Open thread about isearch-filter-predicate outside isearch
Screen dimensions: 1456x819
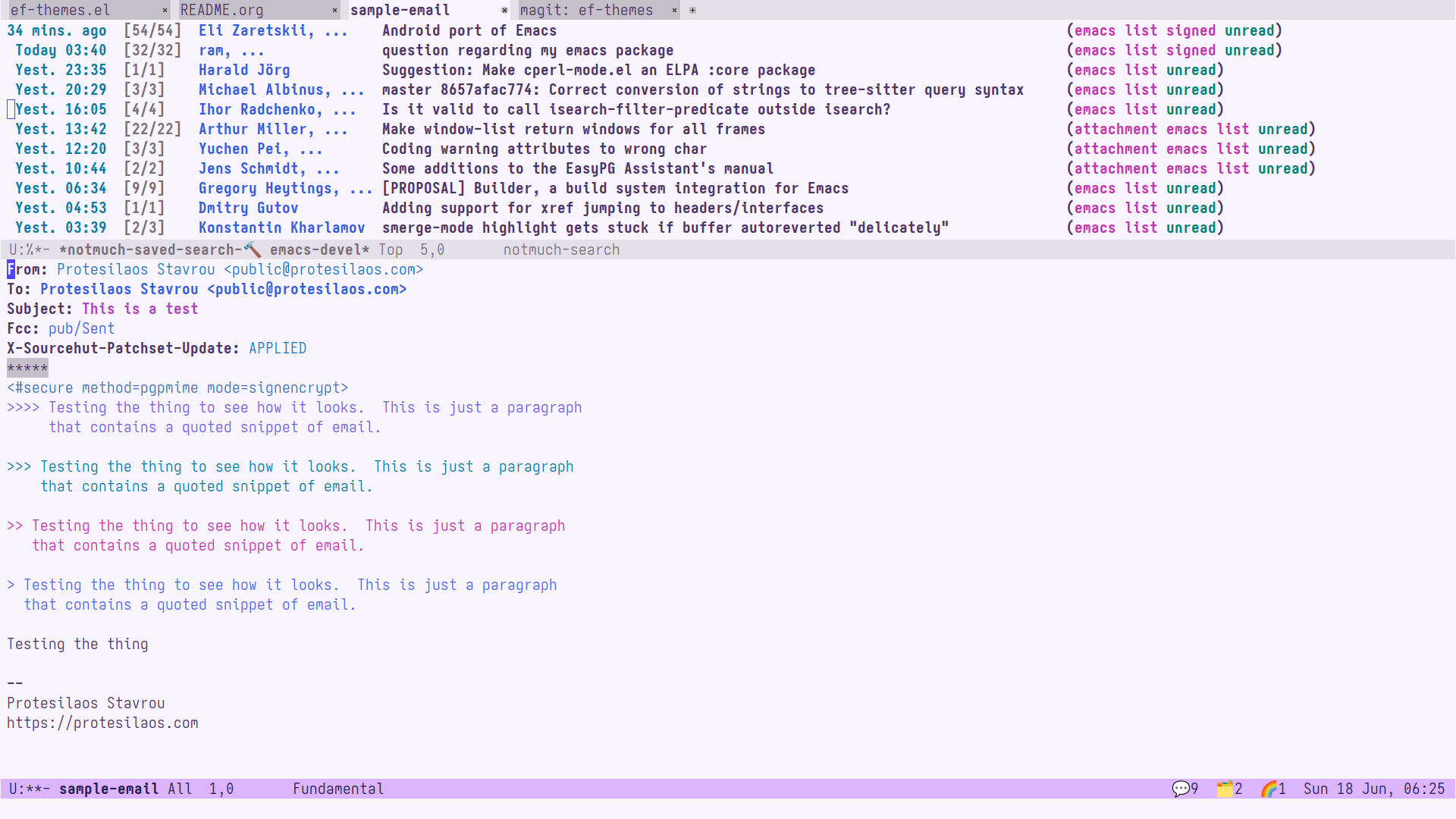pyautogui.click(x=636, y=109)
